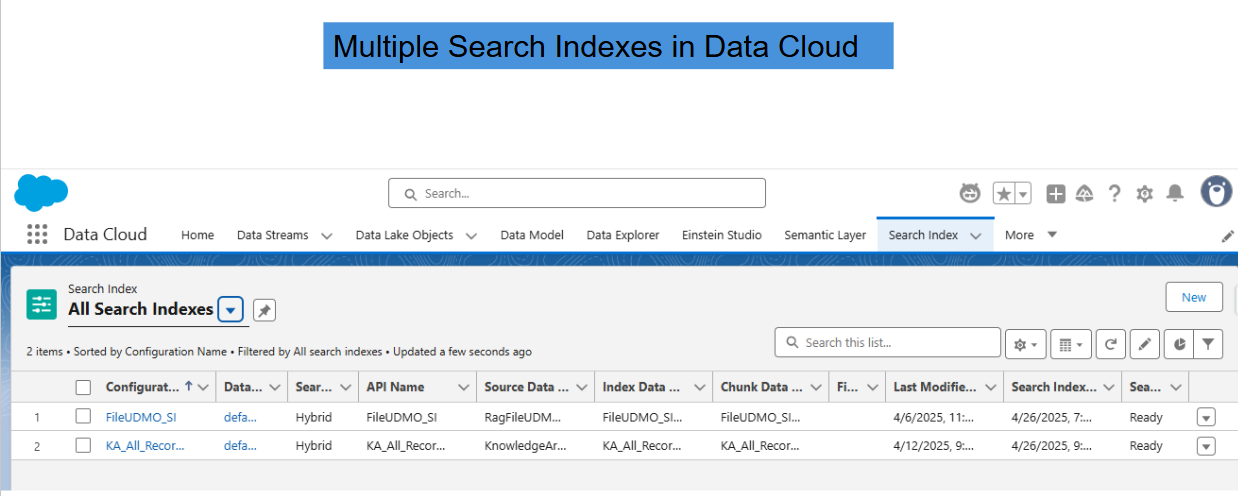Open defa... data space link in KA_All_Recor row
The image size is (1238, 496).
240,446
